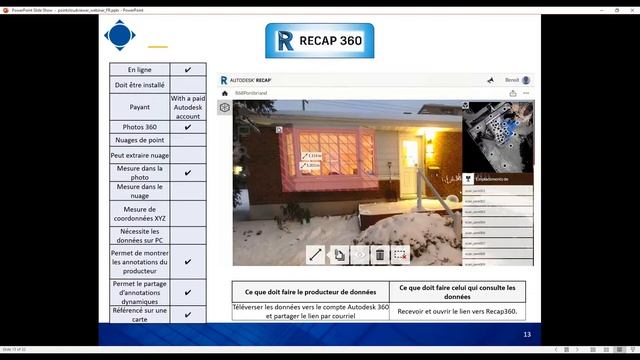Click the minimap corner icon
Screen dimensions: 640x360
(x=466, y=105)
